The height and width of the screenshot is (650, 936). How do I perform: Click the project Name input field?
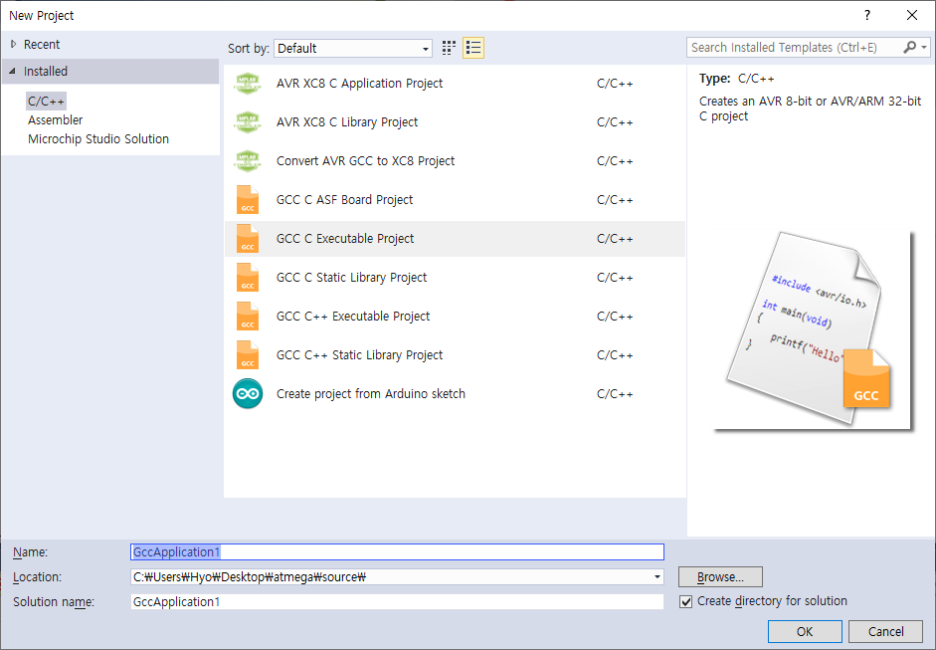[x=397, y=552]
